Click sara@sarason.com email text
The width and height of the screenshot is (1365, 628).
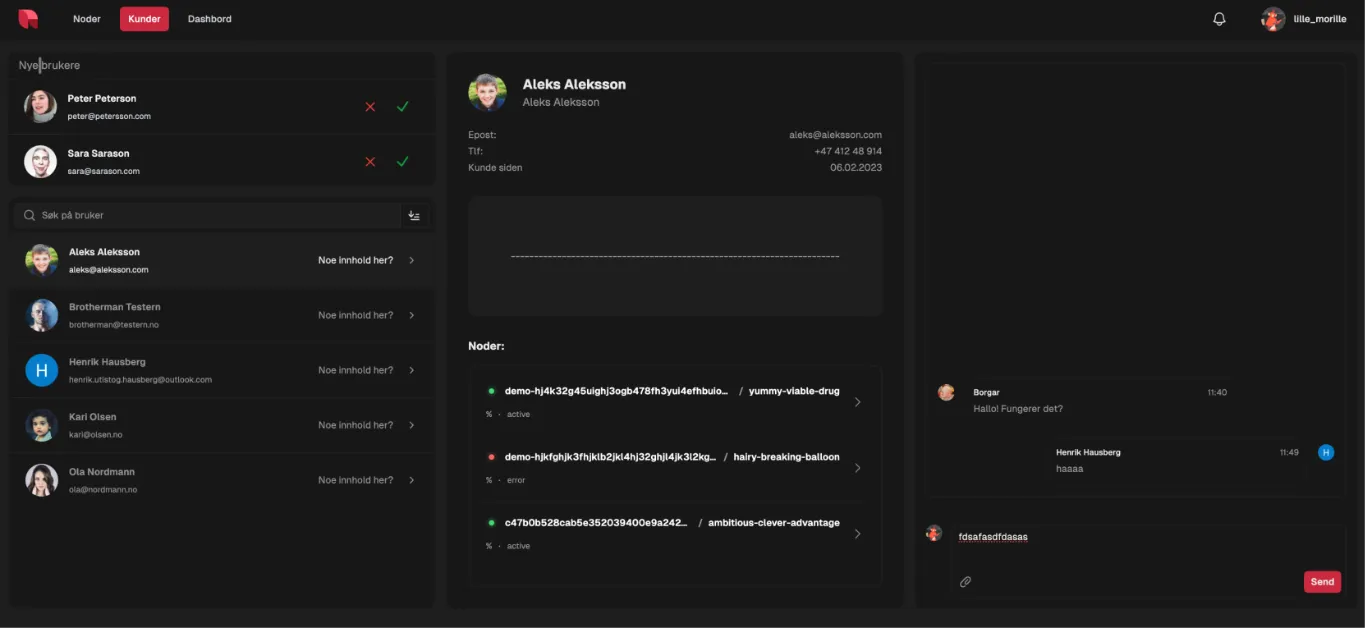[x=104, y=171]
